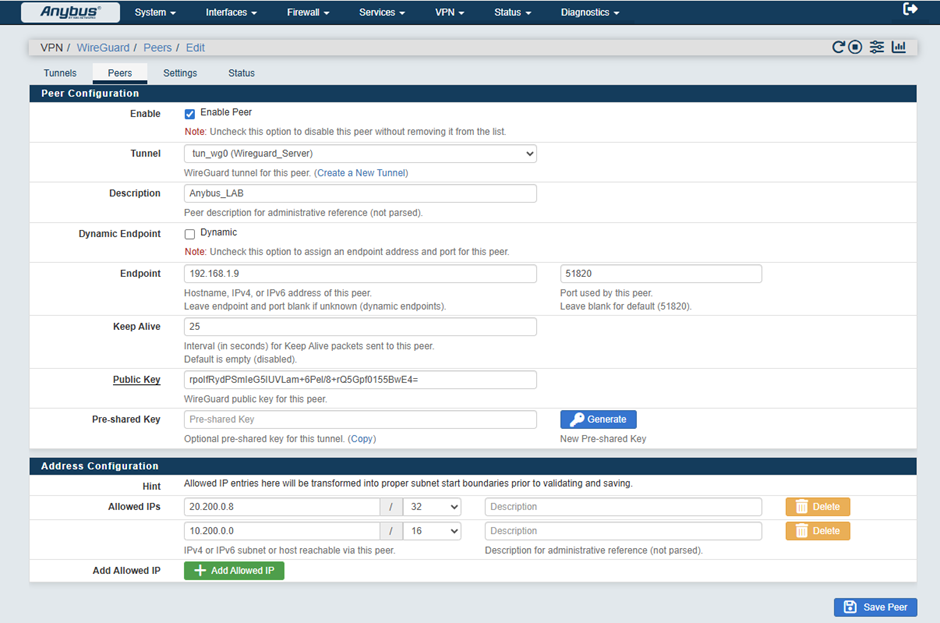Click the logout icon in top bar
Viewport: 940px width, 623px height.
point(910,10)
